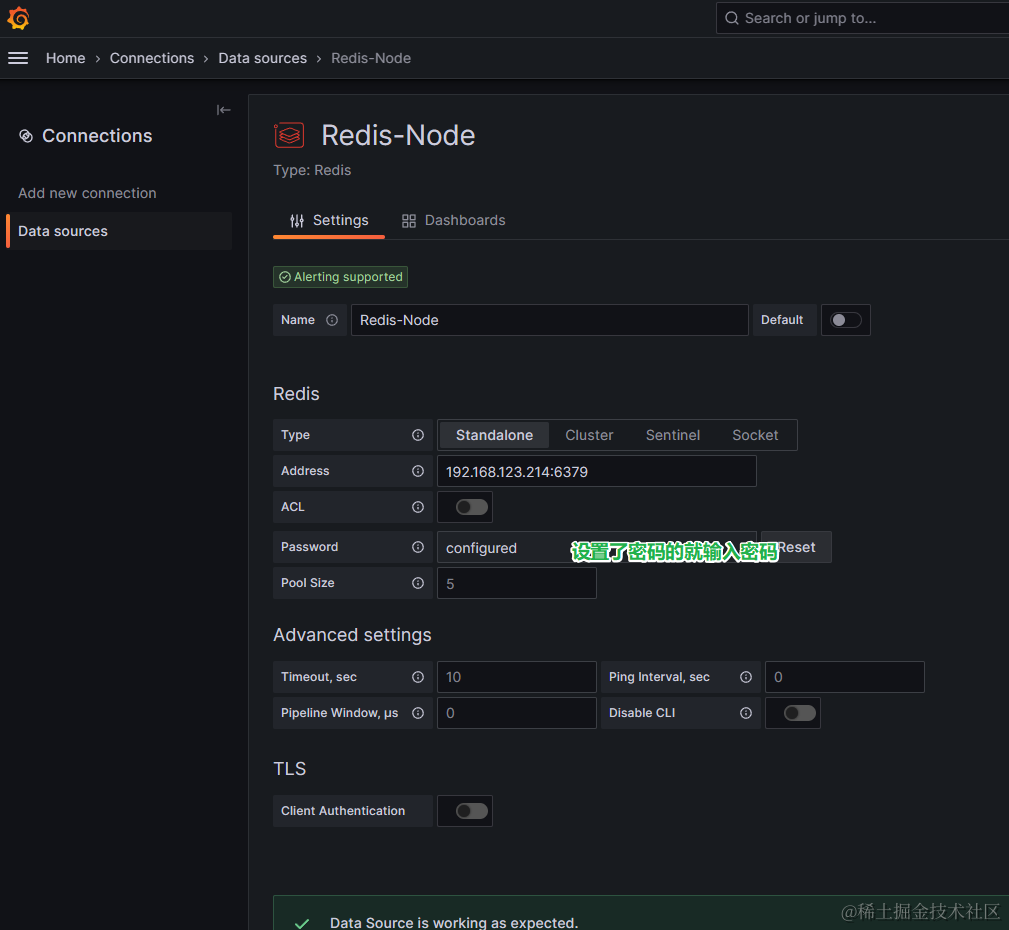The width and height of the screenshot is (1009, 930).
Task: Go to Connections breadcrumb
Action: click(x=151, y=58)
